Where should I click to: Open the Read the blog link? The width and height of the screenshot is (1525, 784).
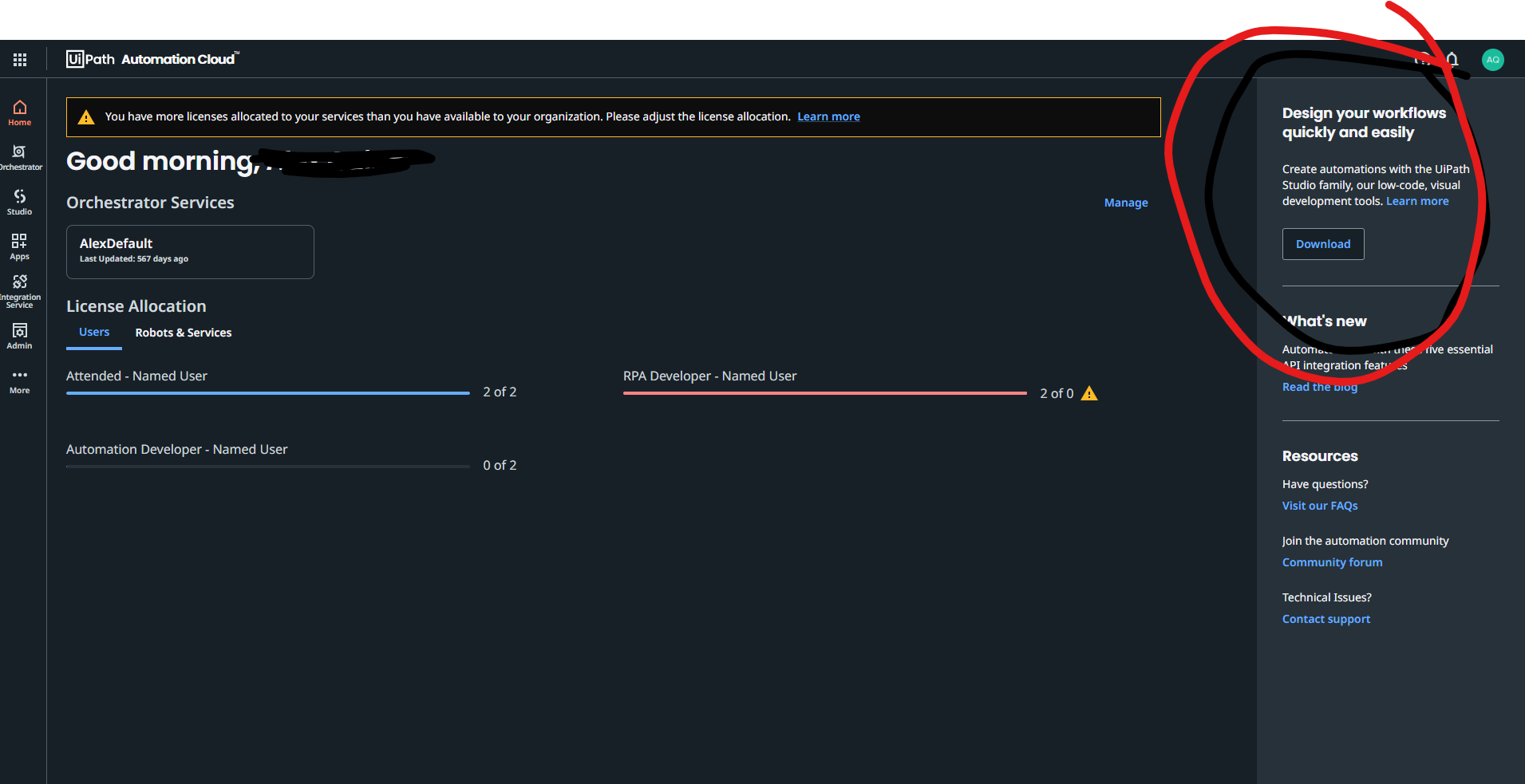(x=1320, y=387)
